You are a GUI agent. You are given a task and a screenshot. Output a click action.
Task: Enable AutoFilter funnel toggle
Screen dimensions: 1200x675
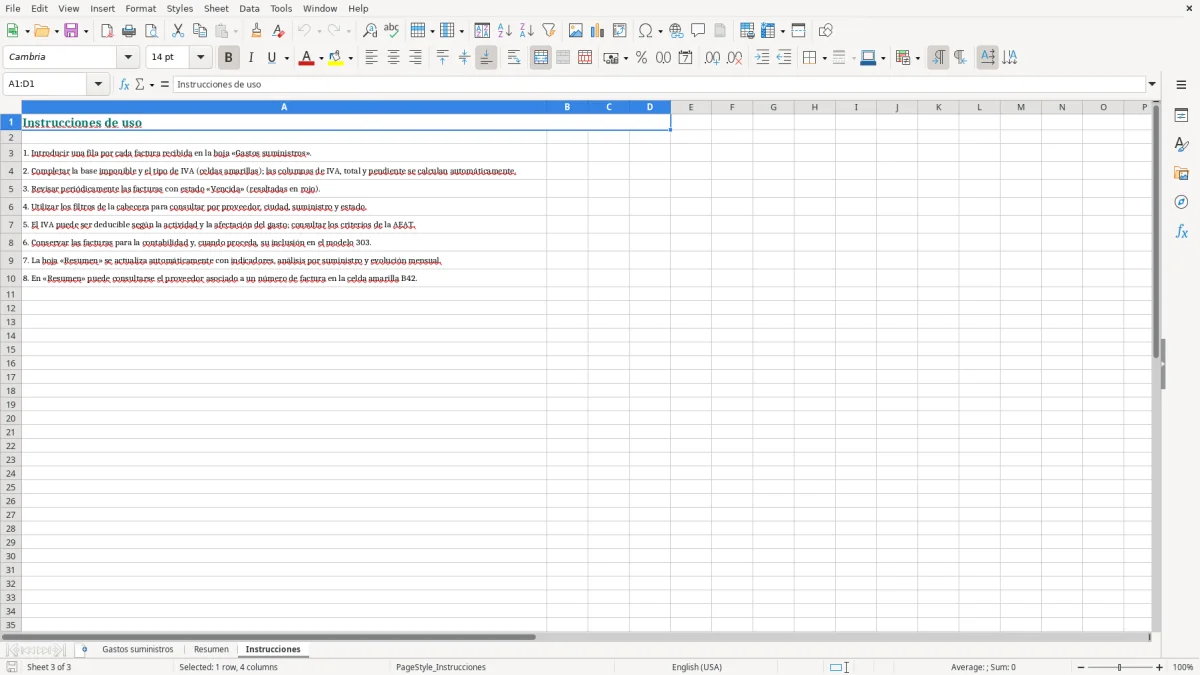point(548,31)
